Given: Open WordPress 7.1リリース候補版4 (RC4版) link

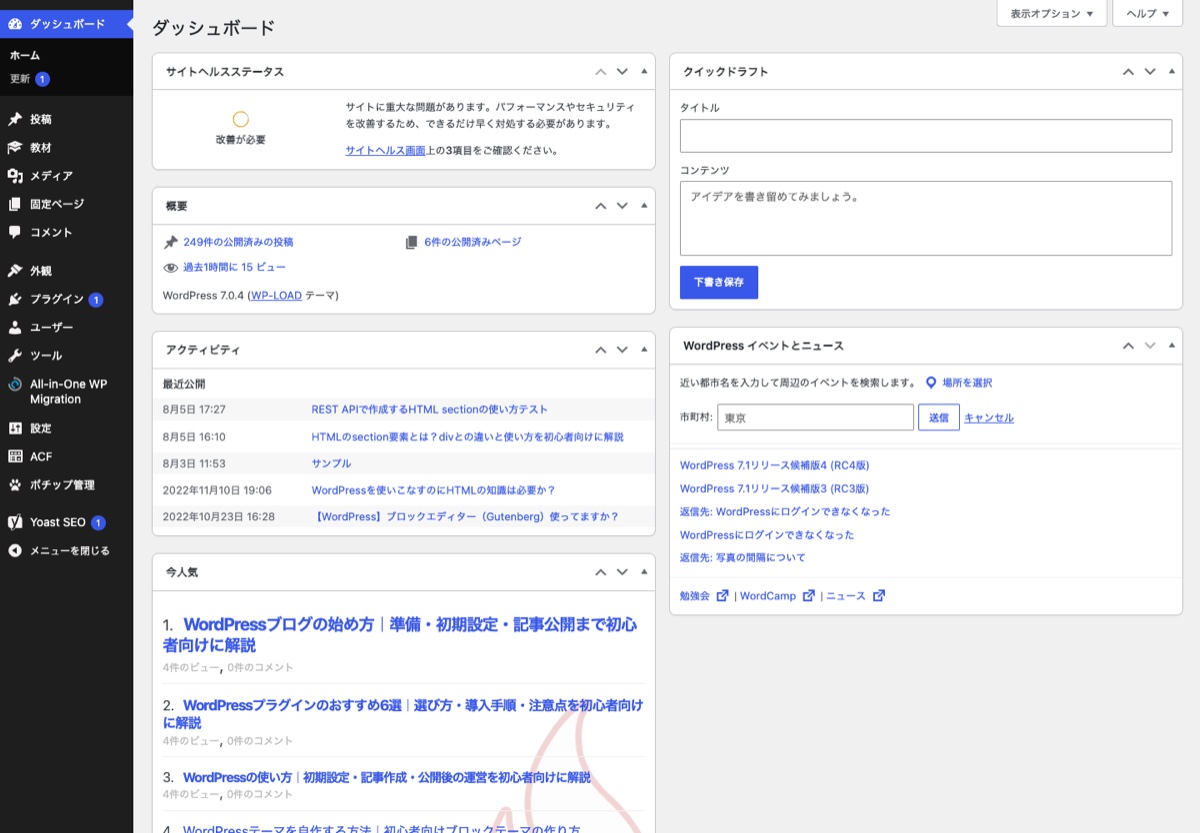Looking at the screenshot, I should (775, 466).
